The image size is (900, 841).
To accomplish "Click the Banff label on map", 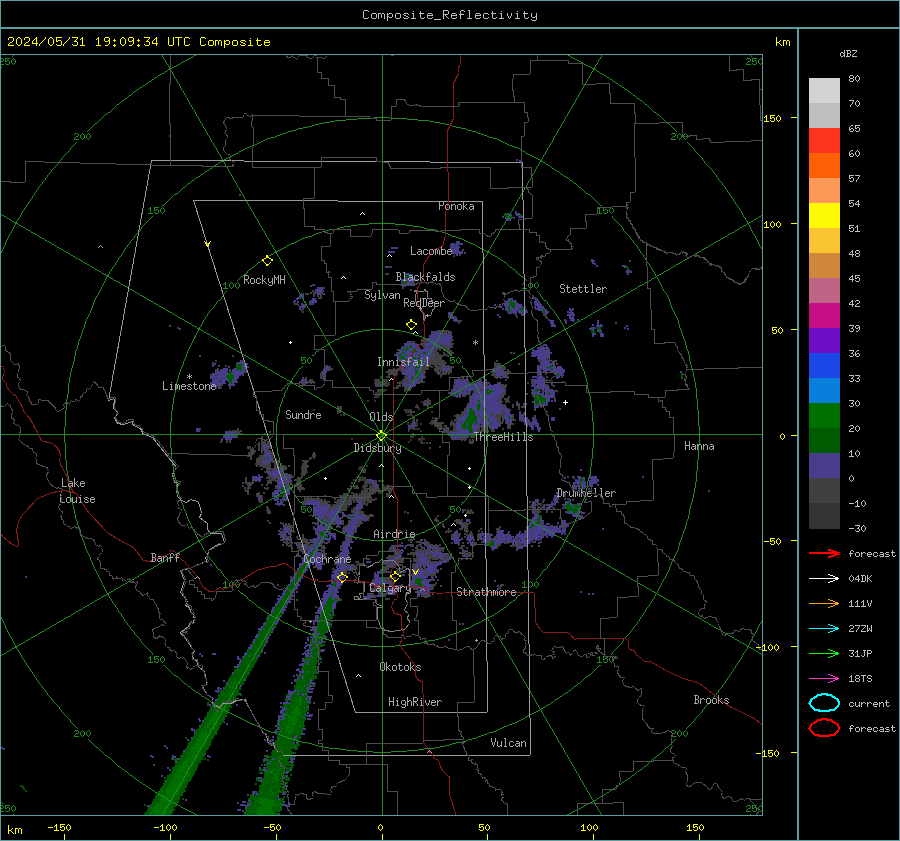I will 165,557.
